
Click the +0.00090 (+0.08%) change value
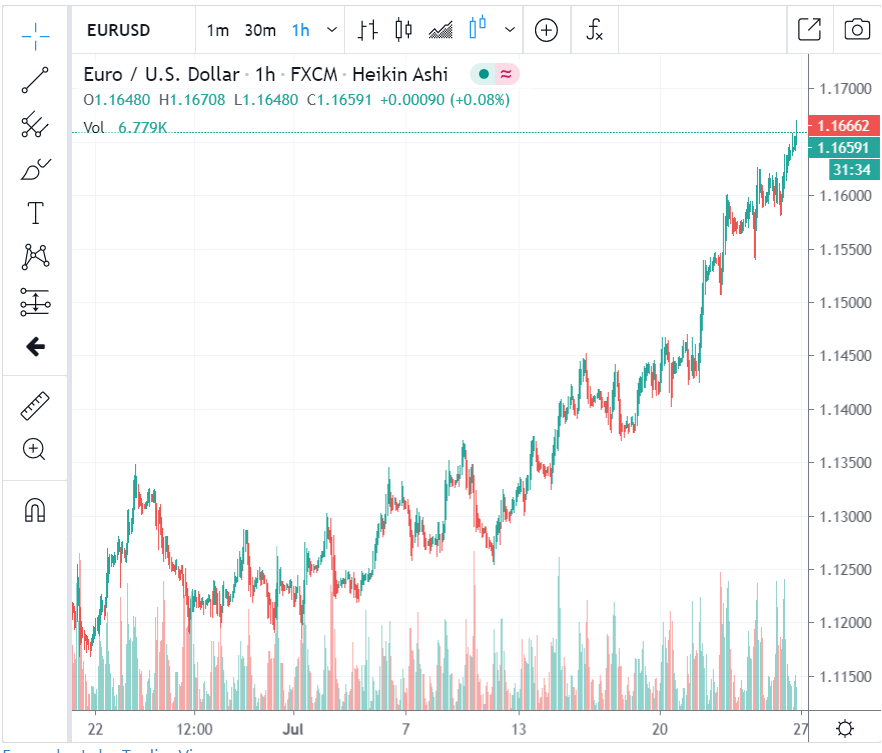coord(445,100)
